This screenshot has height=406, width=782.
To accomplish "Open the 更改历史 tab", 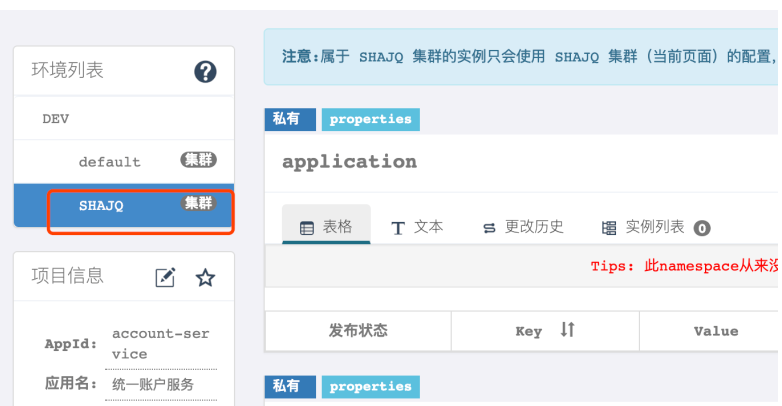I will (x=522, y=227).
